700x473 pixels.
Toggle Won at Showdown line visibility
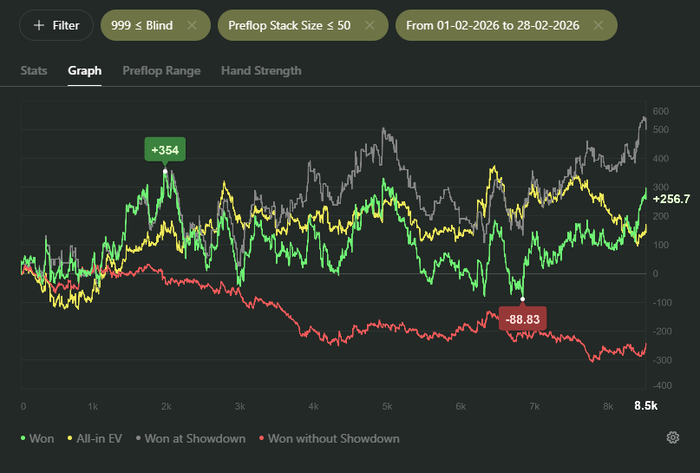click(x=191, y=439)
